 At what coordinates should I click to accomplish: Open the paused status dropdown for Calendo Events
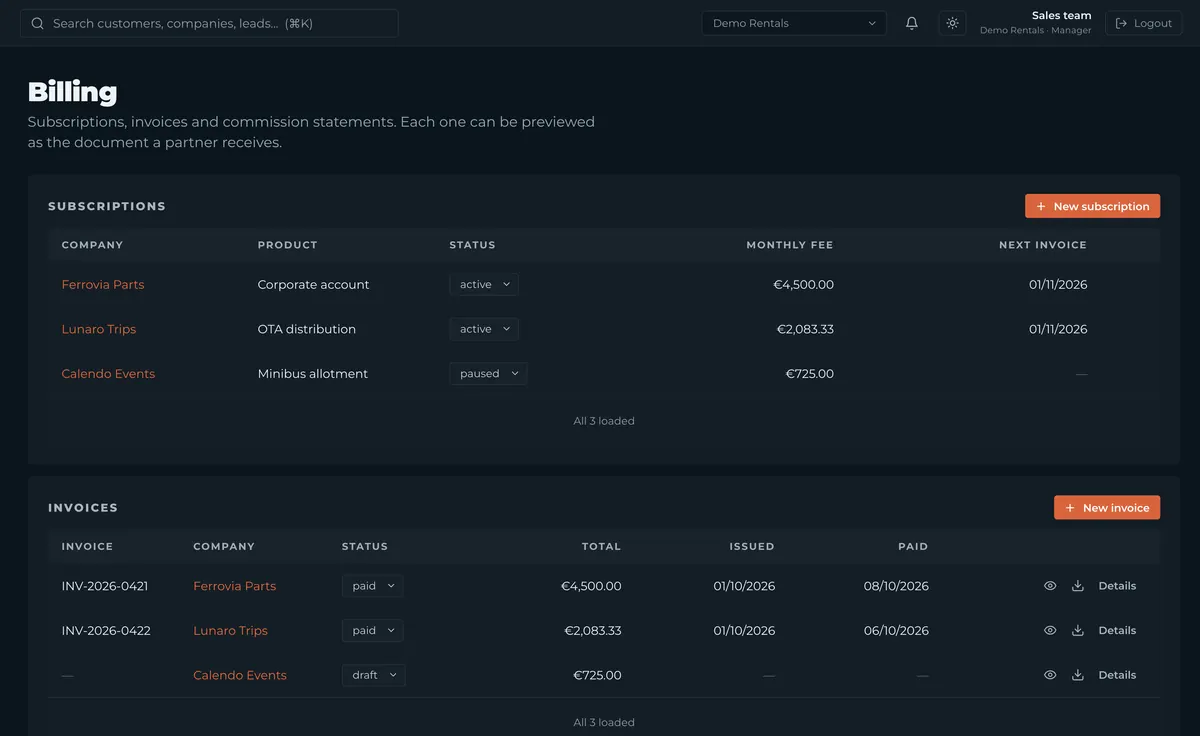coord(488,374)
